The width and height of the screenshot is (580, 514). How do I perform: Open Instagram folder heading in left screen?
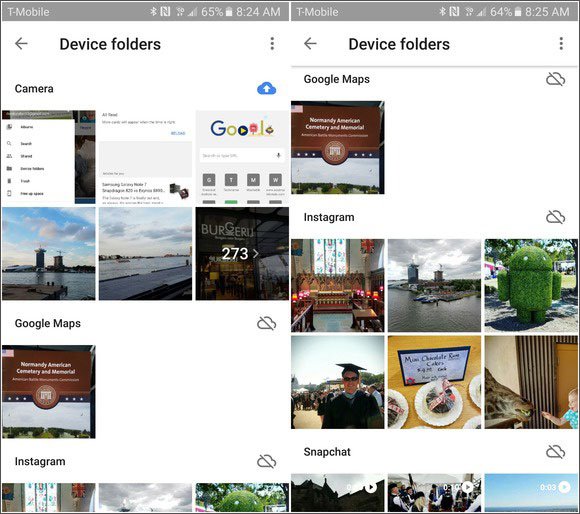(40, 461)
